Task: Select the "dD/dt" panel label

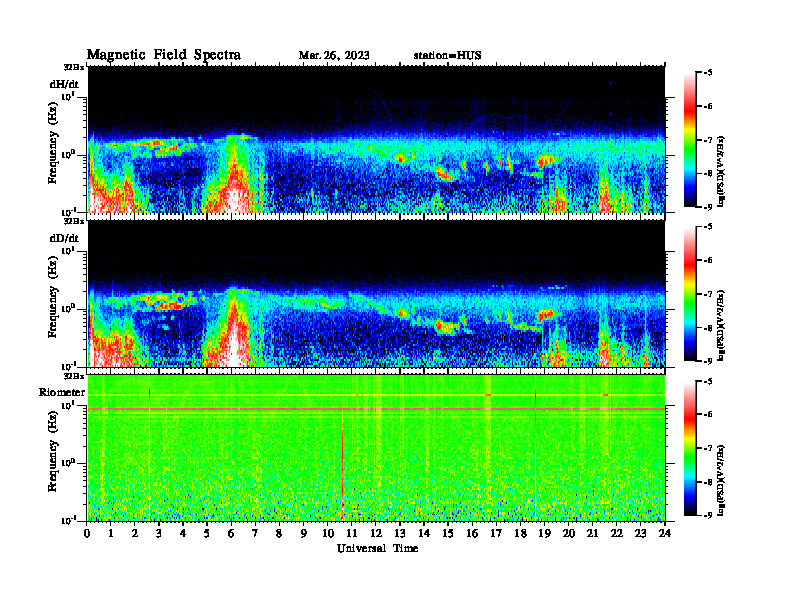Action: point(64,238)
